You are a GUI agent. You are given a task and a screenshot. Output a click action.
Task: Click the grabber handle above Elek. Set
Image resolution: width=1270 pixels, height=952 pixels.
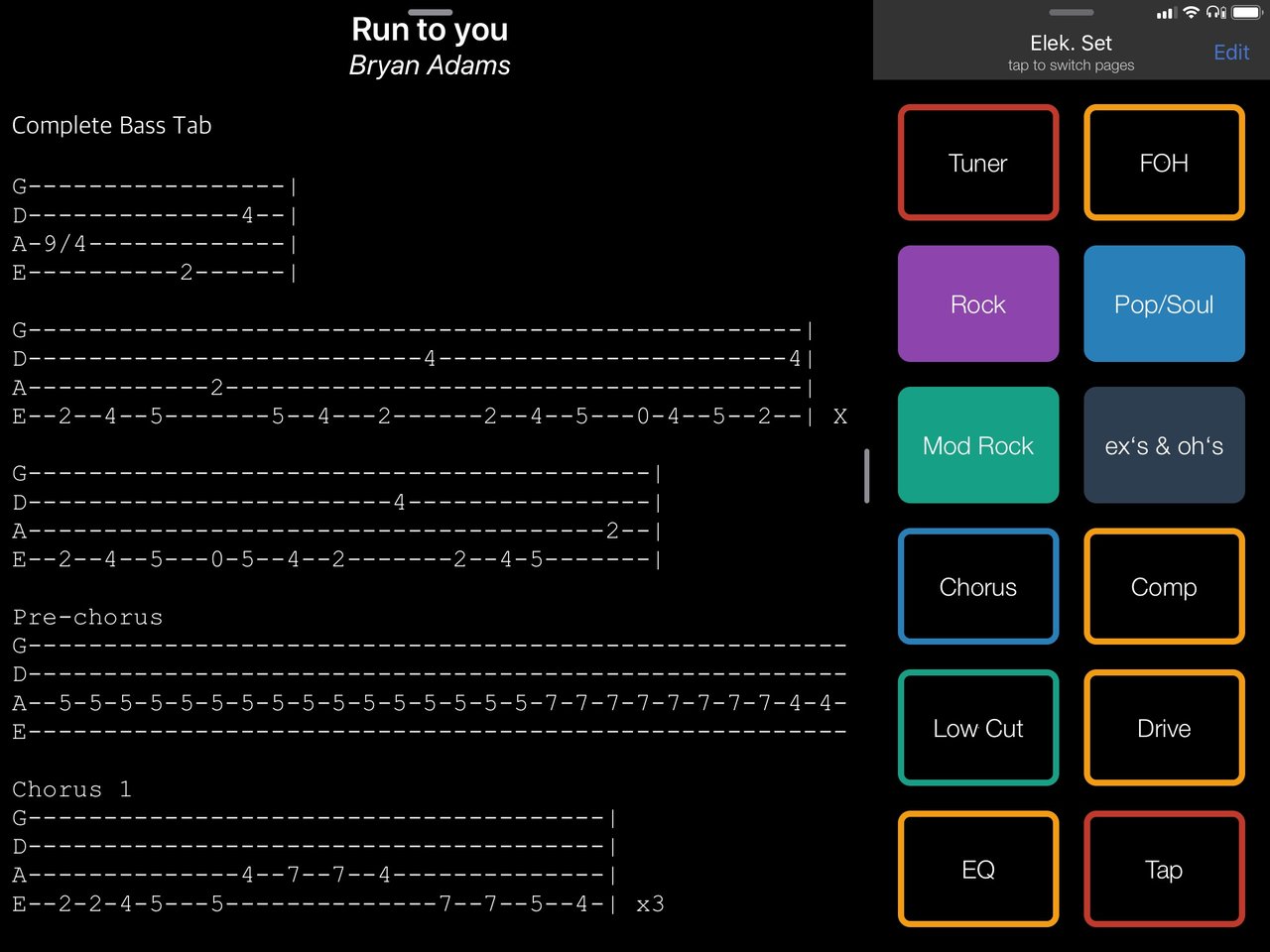coord(1072,13)
